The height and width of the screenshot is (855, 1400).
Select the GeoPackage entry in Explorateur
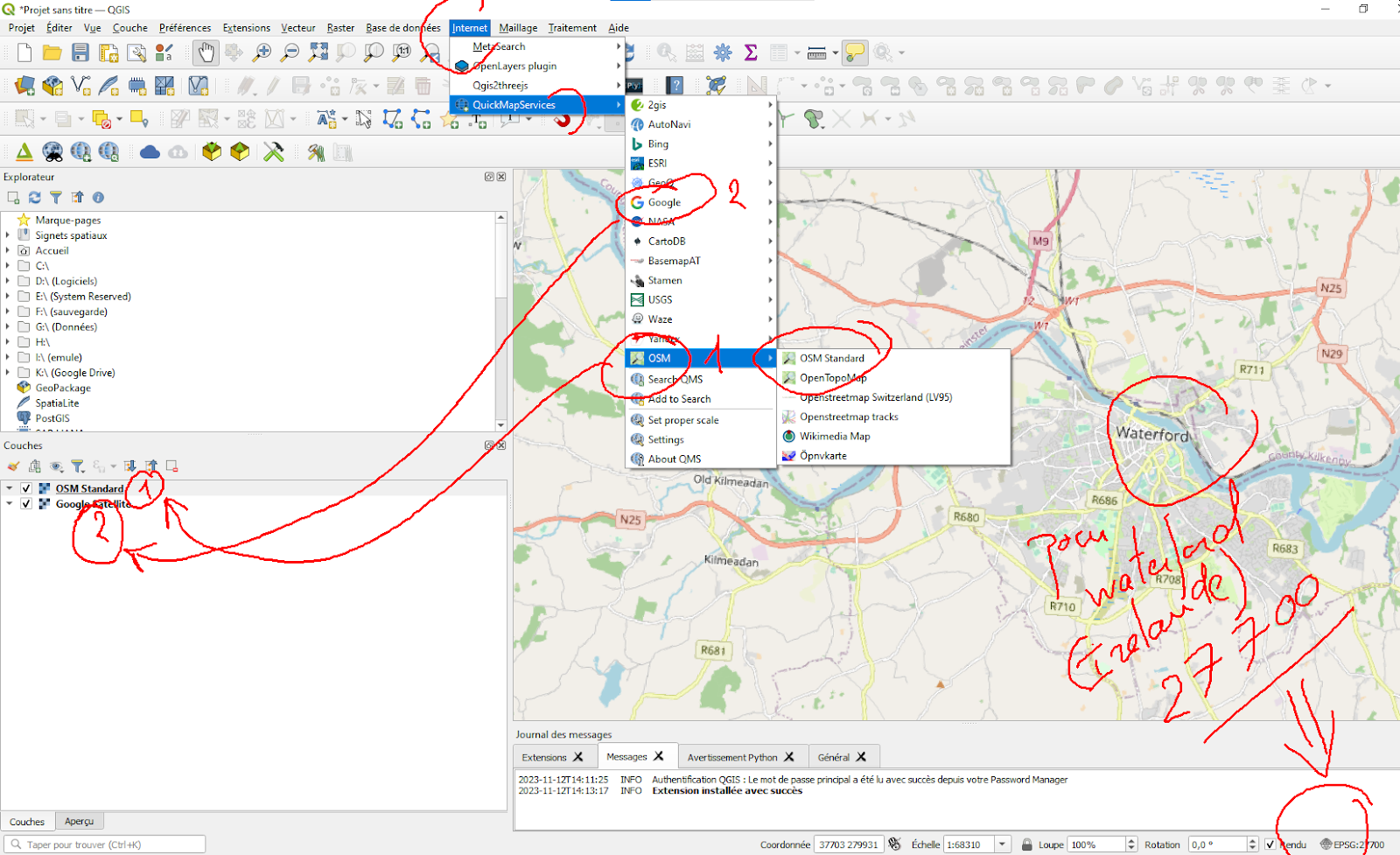point(63,388)
